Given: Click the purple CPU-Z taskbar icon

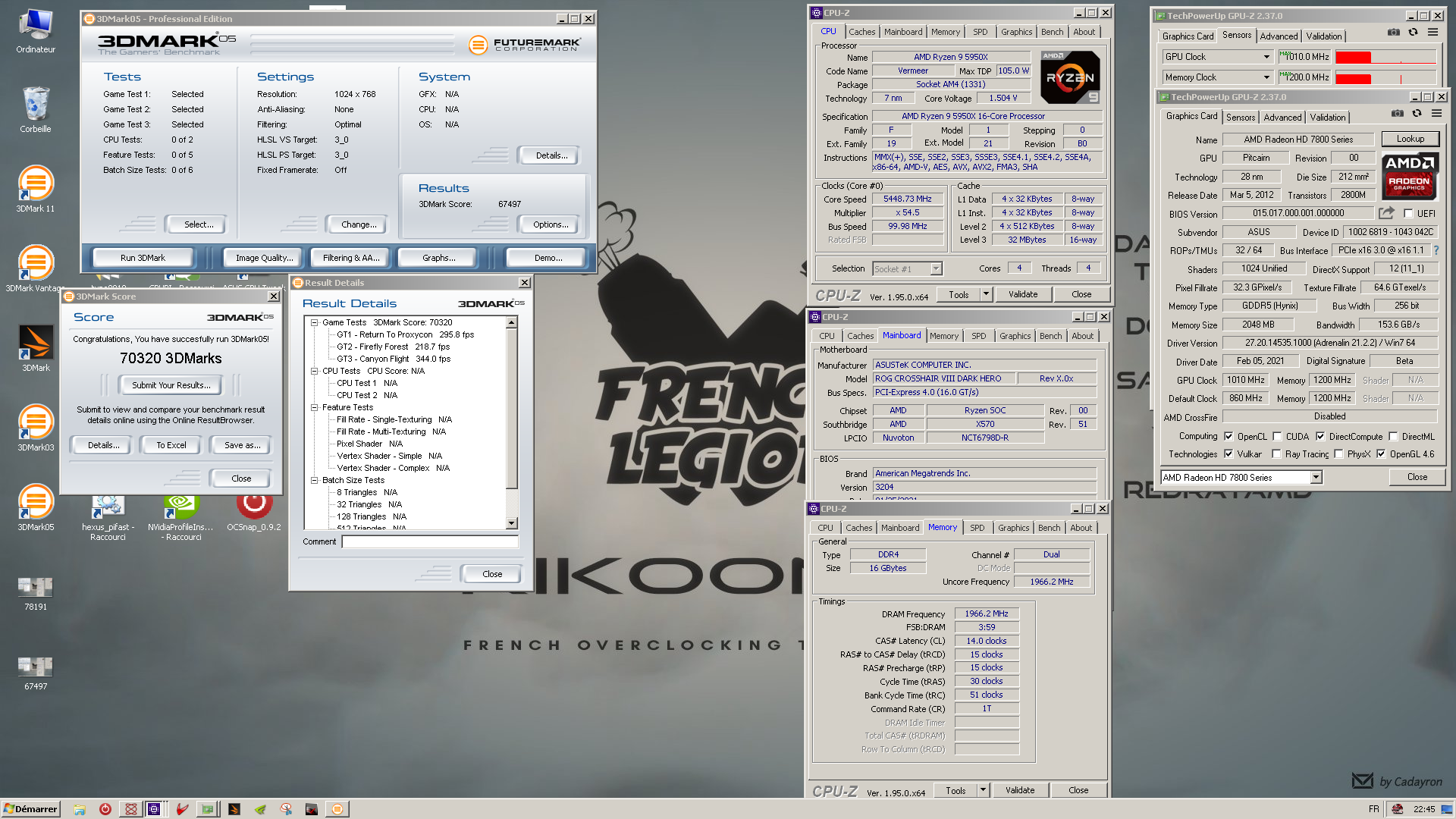Looking at the screenshot, I should [154, 809].
